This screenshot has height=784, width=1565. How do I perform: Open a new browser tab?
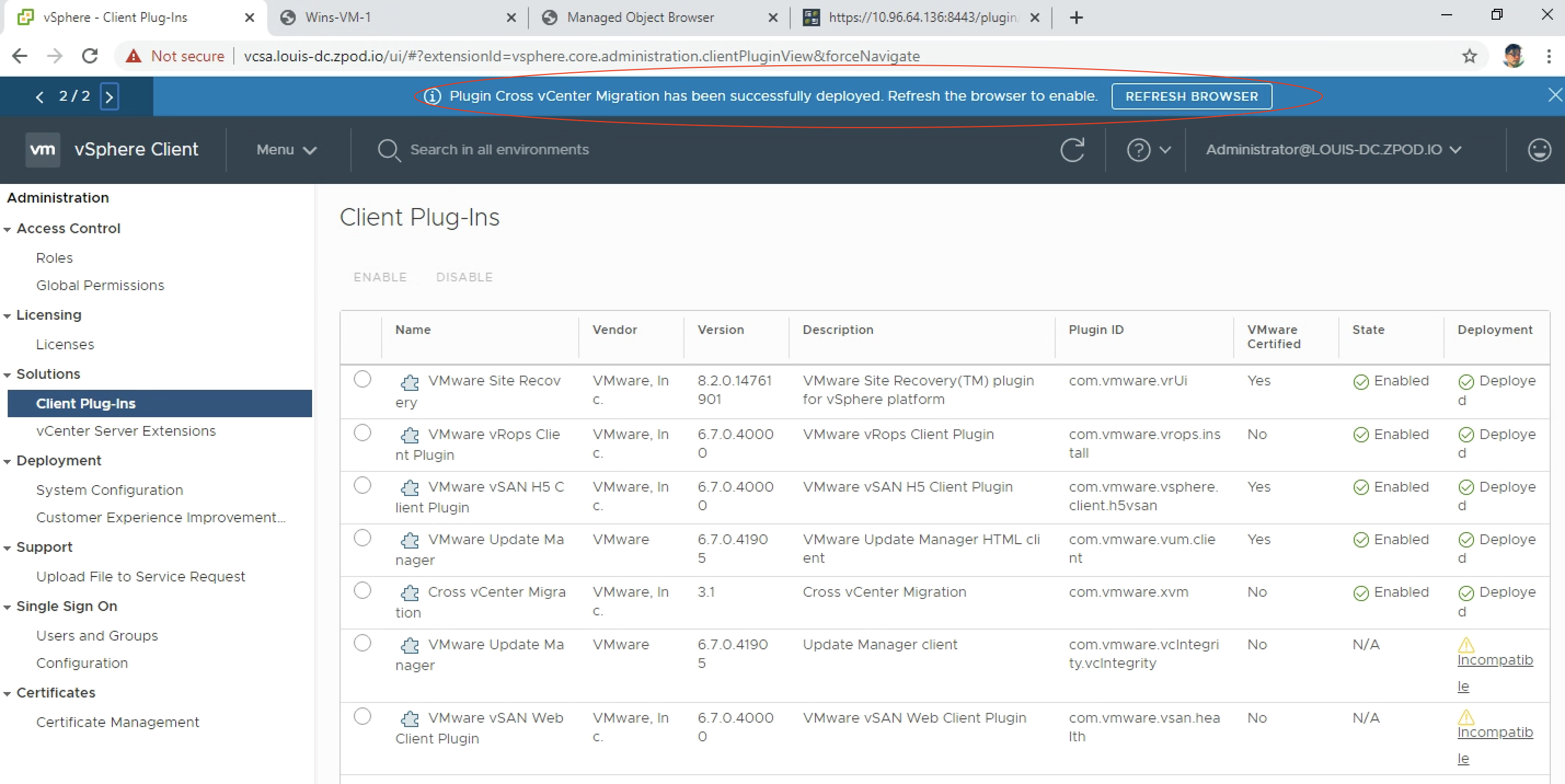pos(1076,18)
